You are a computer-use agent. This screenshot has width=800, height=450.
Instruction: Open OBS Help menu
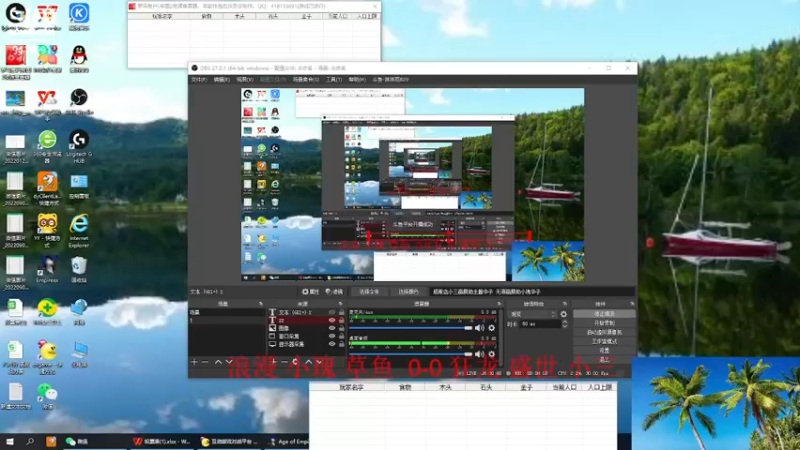pos(357,80)
